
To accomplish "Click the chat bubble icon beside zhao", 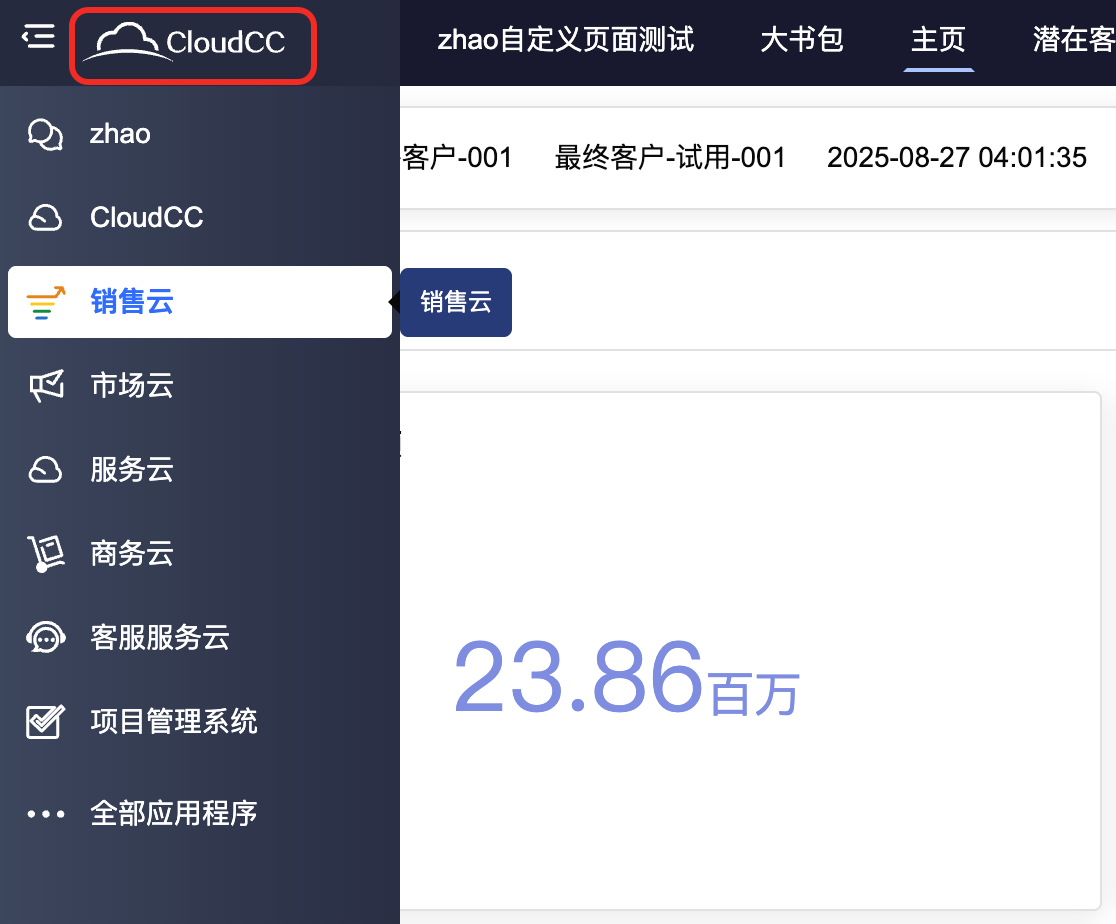I will pos(46,134).
